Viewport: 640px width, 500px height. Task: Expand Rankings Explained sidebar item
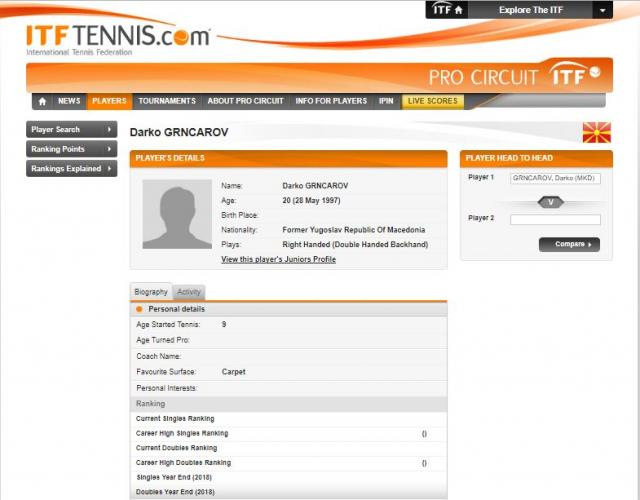[71, 169]
